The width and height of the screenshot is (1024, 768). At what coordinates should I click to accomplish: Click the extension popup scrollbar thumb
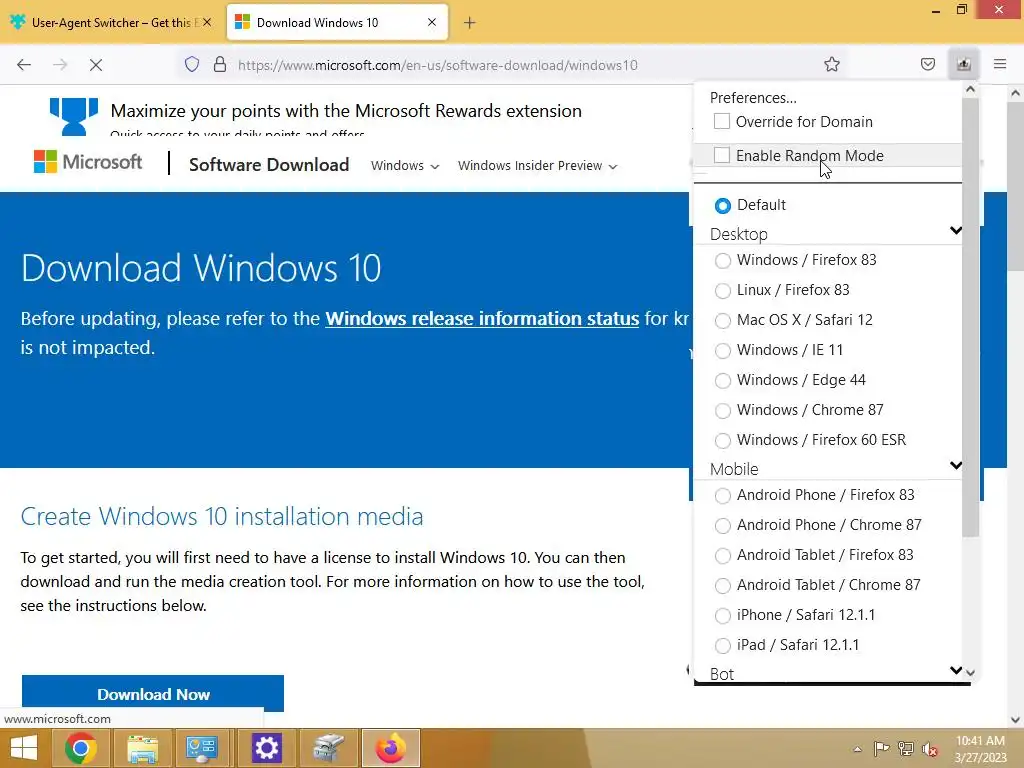(970, 317)
